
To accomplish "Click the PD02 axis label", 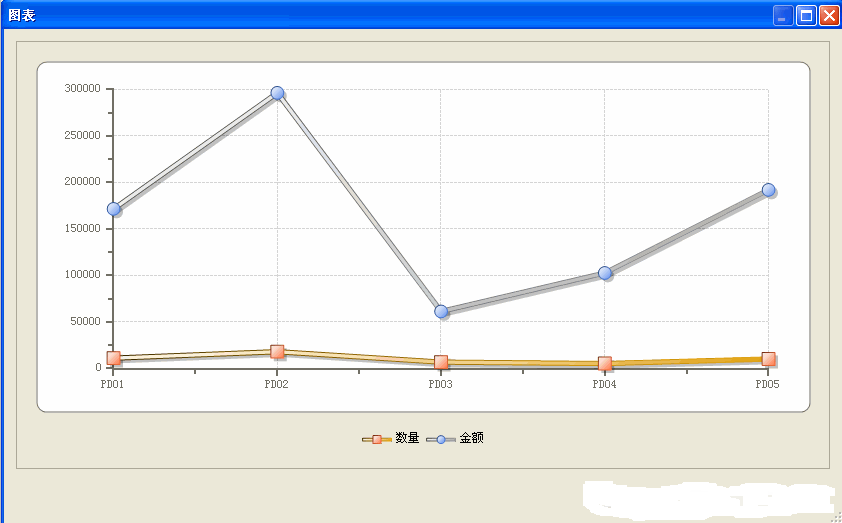I will [277, 384].
